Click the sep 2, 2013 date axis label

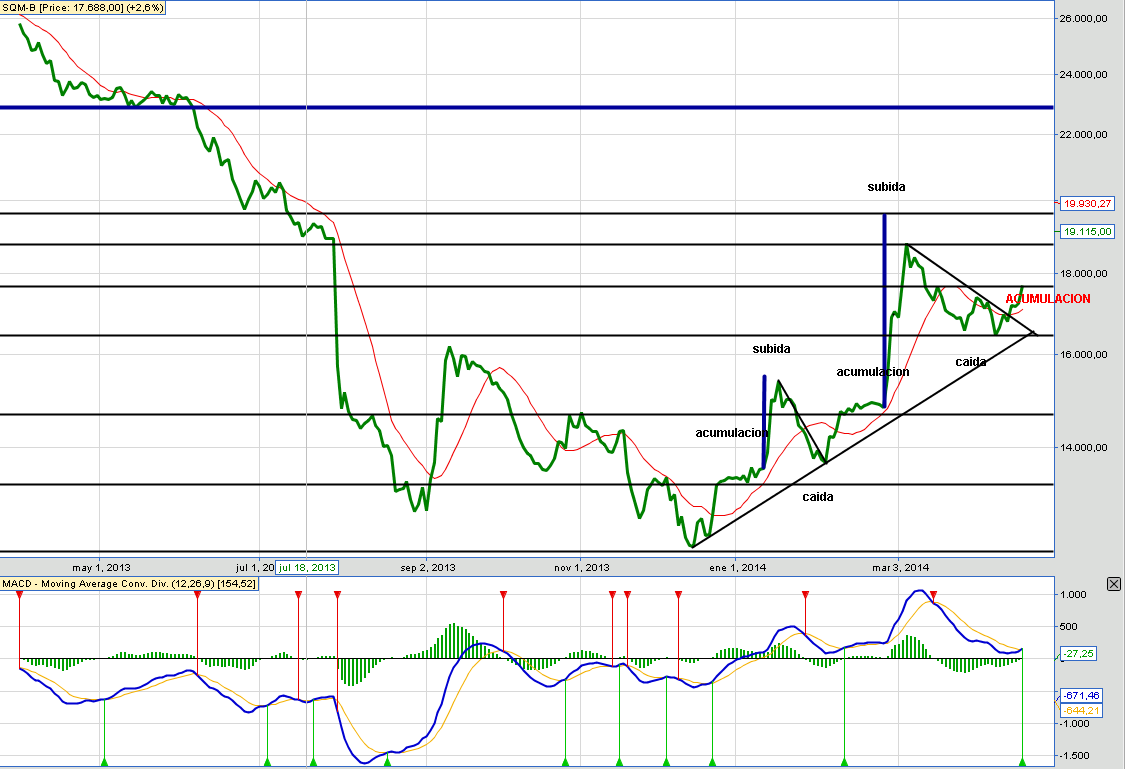[428, 567]
